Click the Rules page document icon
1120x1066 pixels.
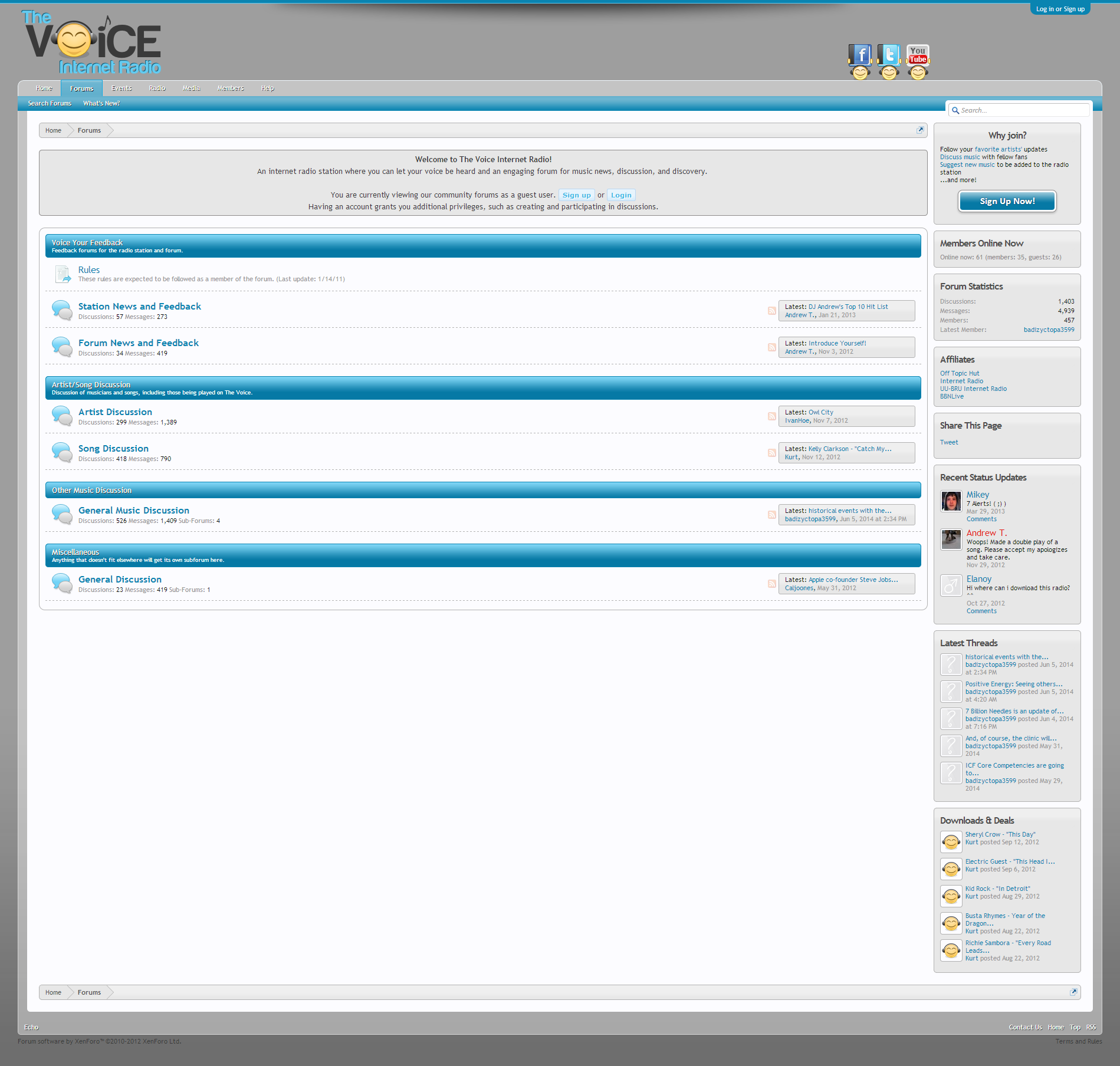tap(63, 274)
